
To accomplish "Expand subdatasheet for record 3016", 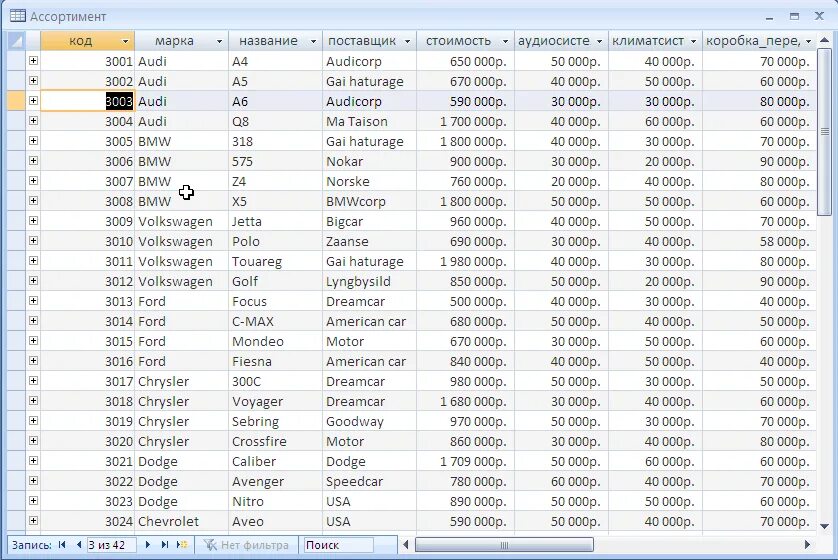I will pyautogui.click(x=33, y=361).
